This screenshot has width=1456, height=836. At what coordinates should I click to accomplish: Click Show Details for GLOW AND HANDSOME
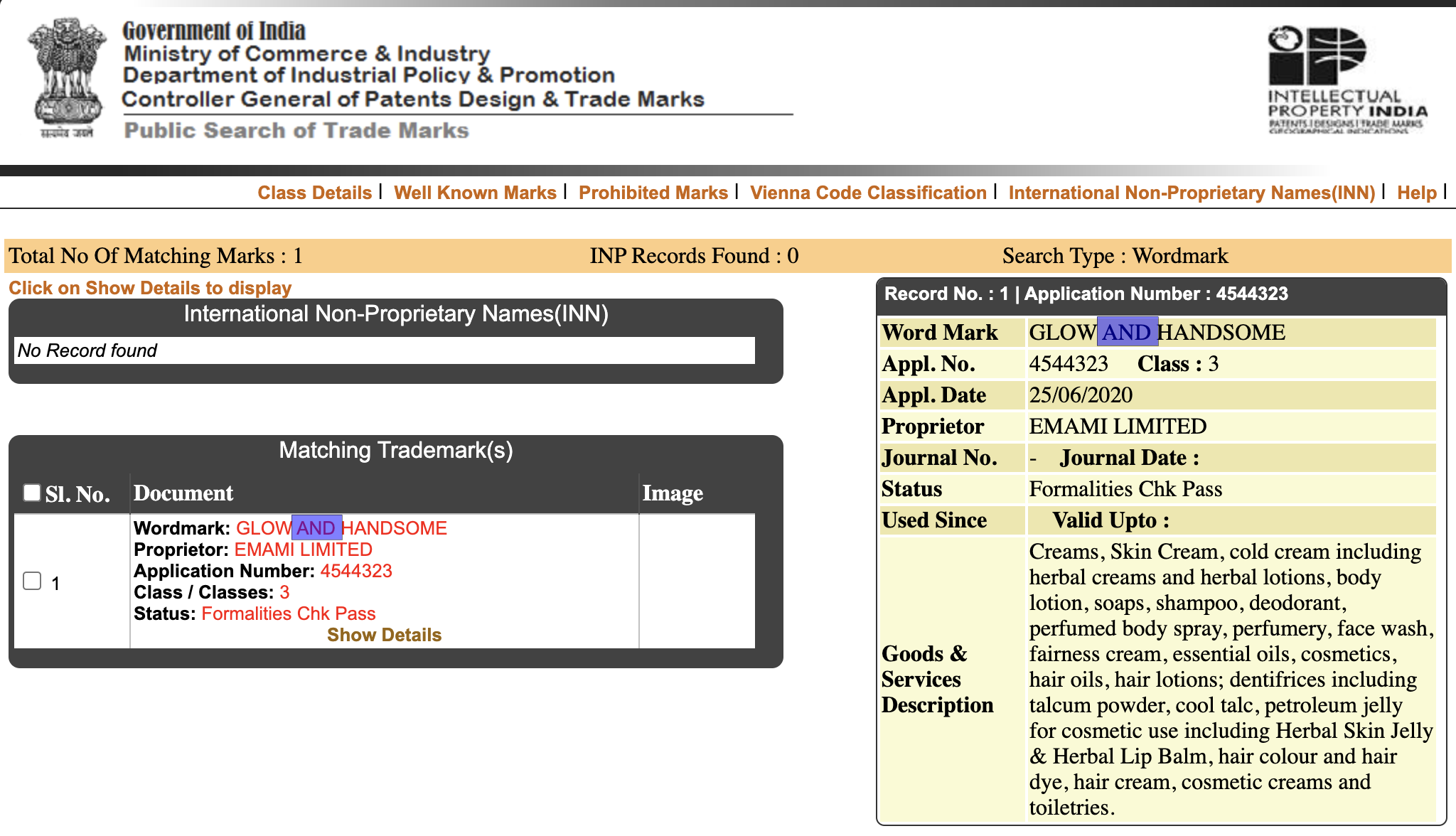pos(384,635)
